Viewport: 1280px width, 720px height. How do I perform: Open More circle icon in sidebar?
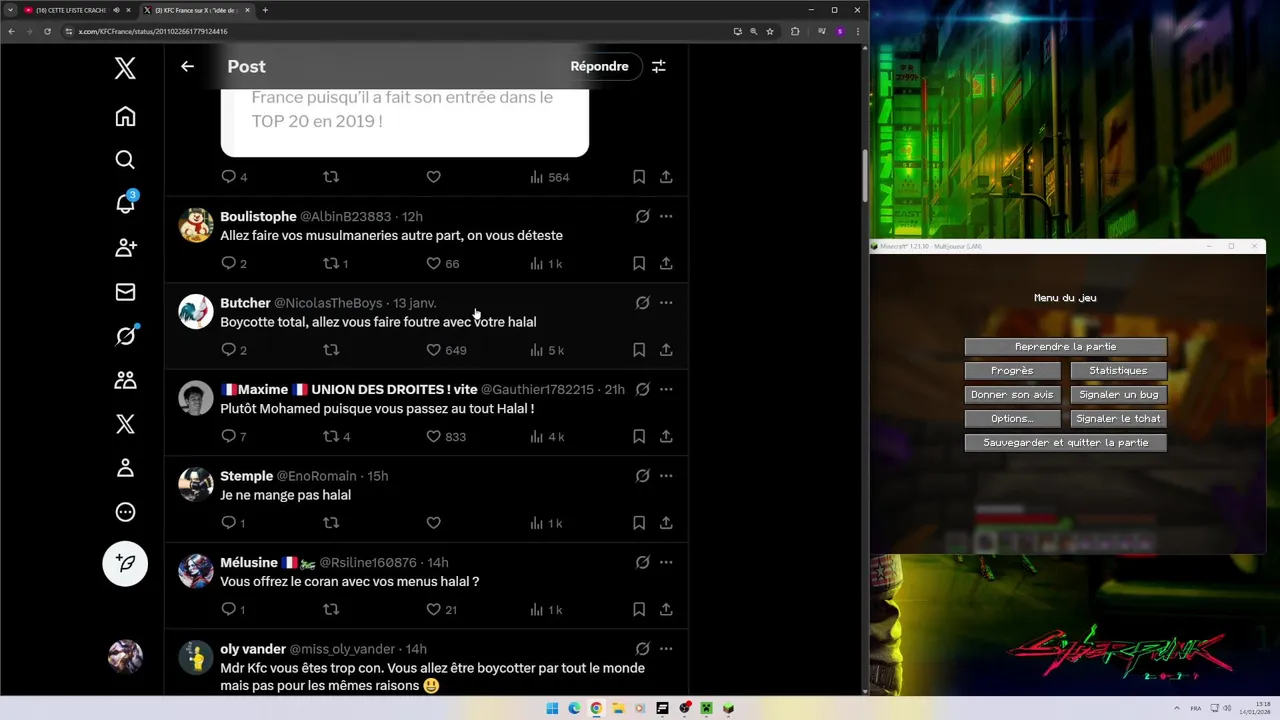125,512
